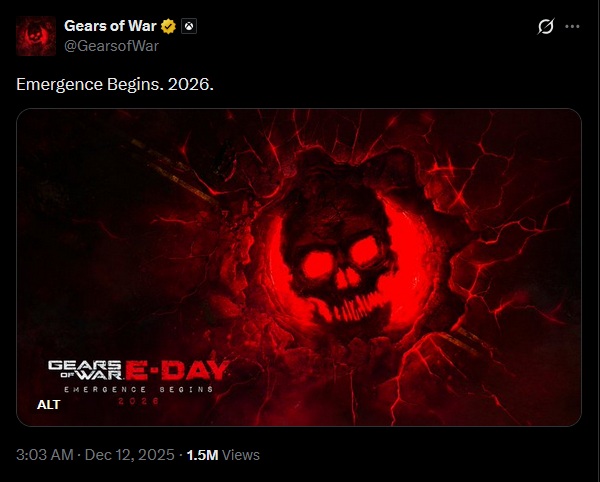Open the @GearsofWar handle link
600x482 pixels.
[111, 46]
